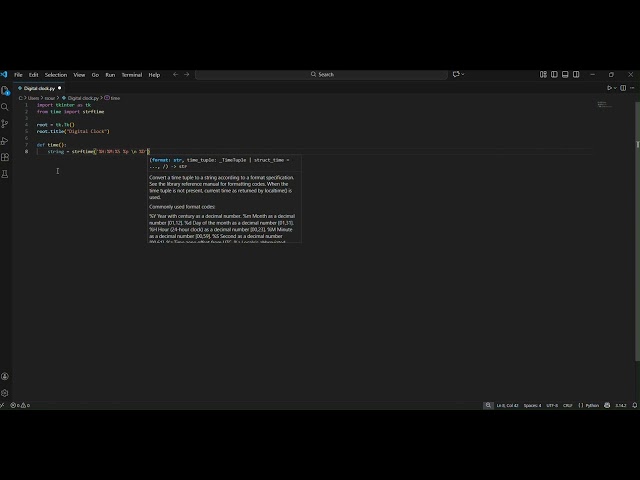
Task: Click the Split Editor Right icon
Action: point(623,88)
